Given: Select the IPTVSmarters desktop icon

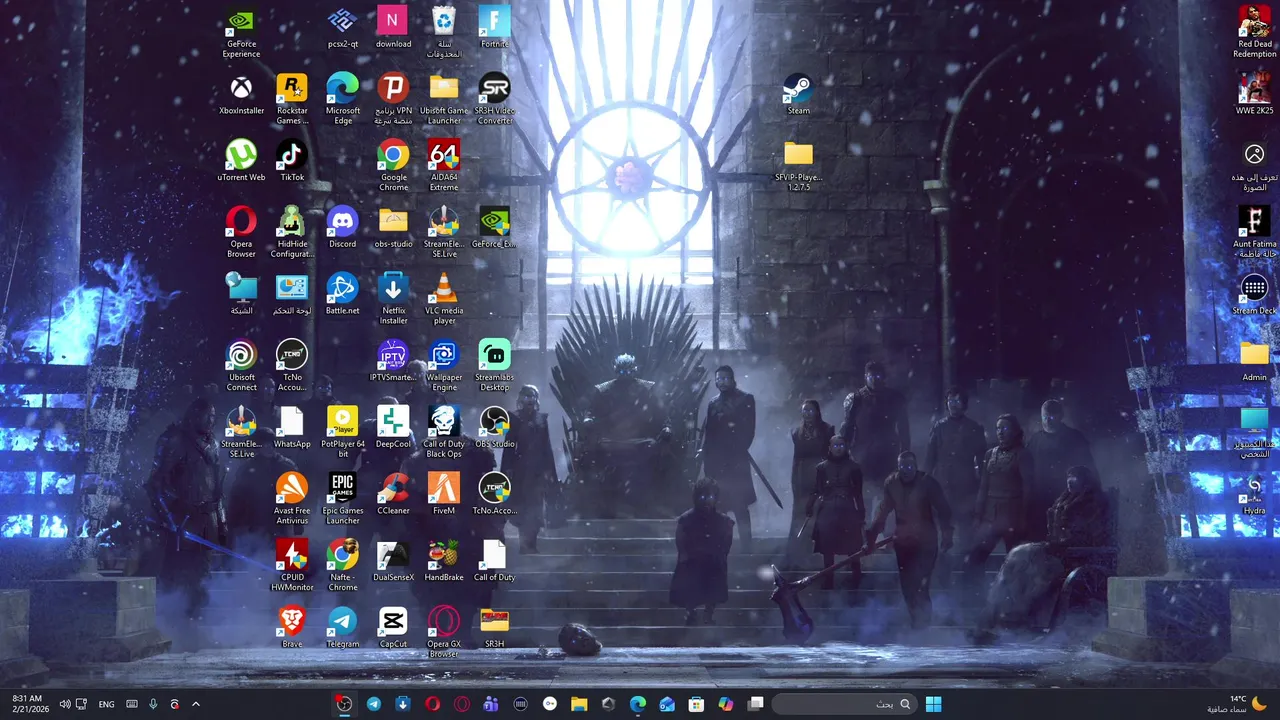Looking at the screenshot, I should click(393, 361).
